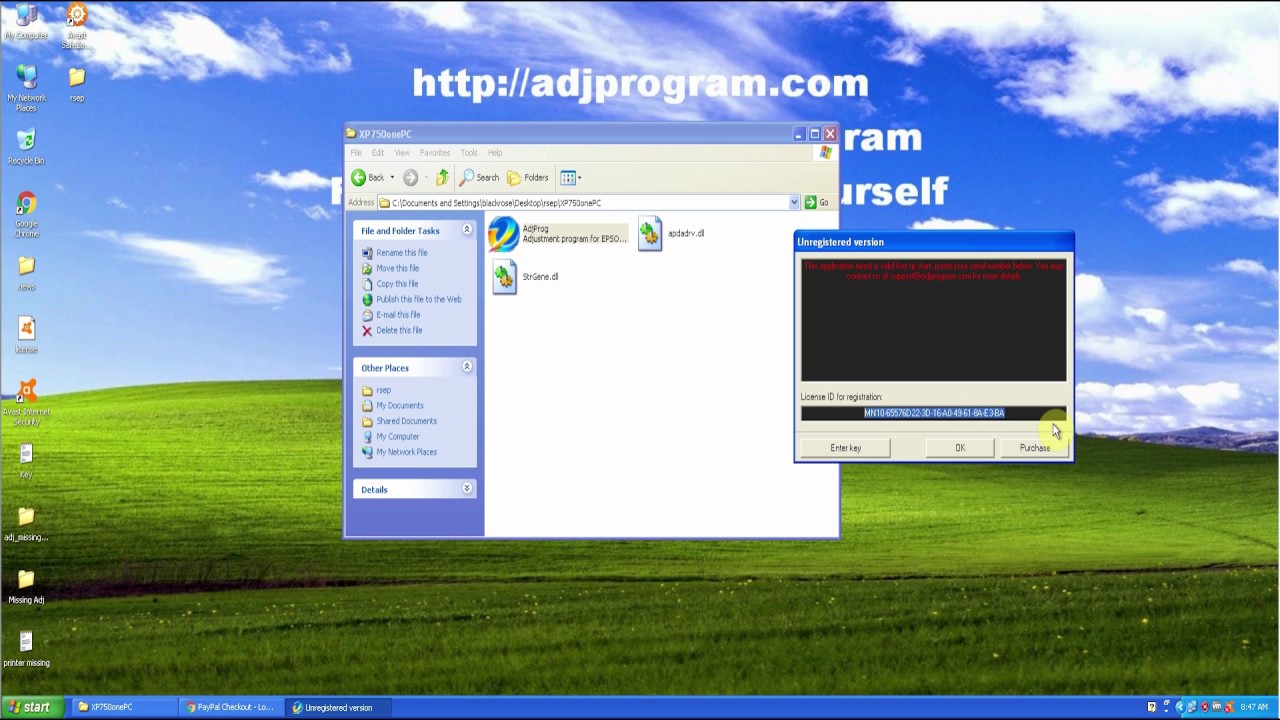Click the License ID field
Viewport: 1280px width, 720px height.
[933, 413]
